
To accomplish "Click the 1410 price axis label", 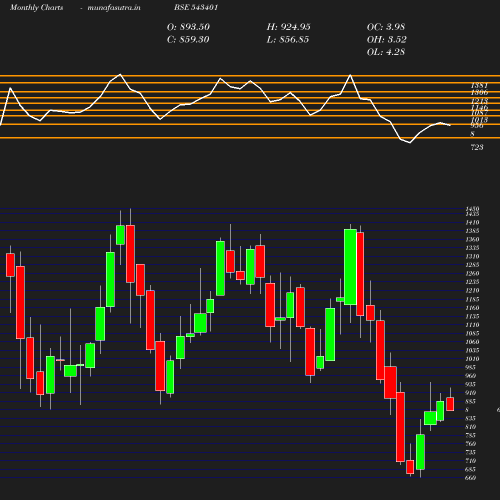I will click(472, 222).
